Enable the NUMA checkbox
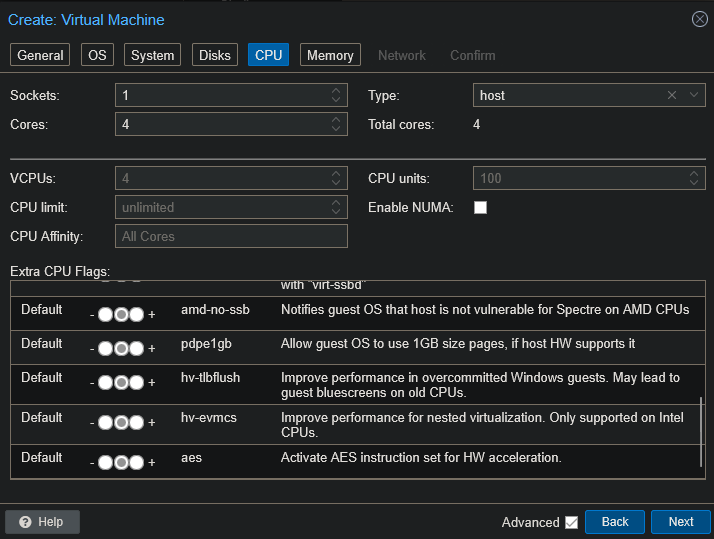The height and width of the screenshot is (539, 714). point(480,207)
